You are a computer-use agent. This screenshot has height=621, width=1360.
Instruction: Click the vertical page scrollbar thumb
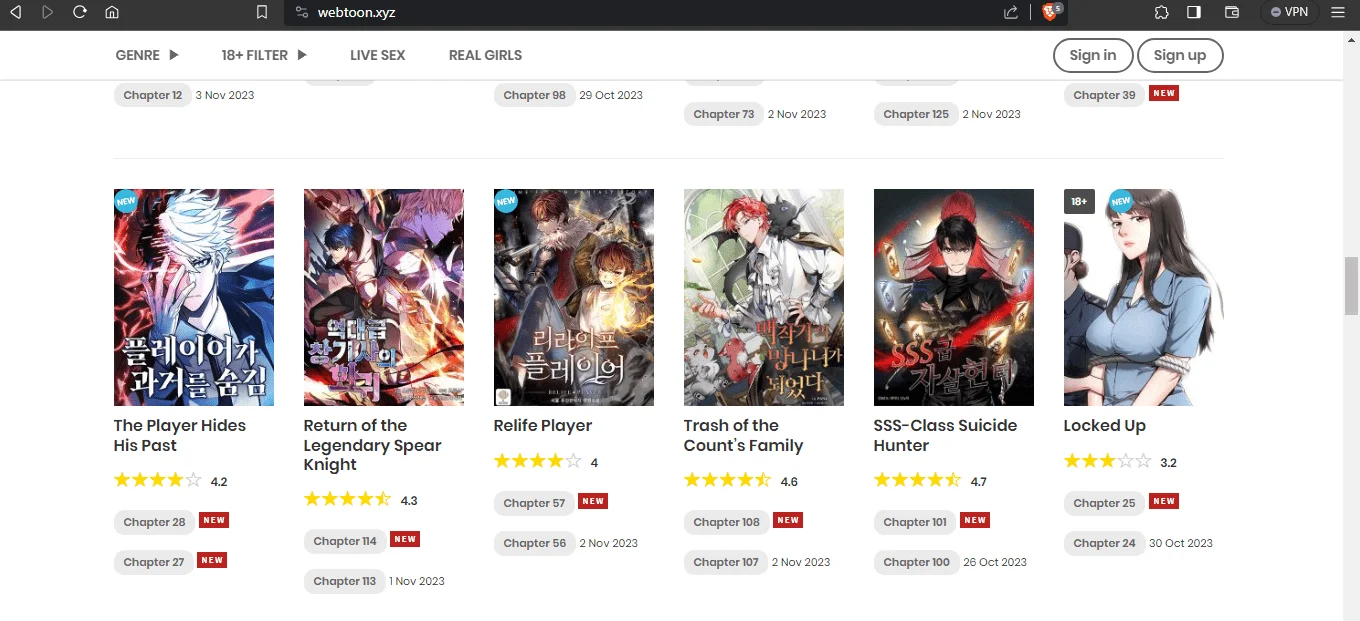[x=1351, y=286]
